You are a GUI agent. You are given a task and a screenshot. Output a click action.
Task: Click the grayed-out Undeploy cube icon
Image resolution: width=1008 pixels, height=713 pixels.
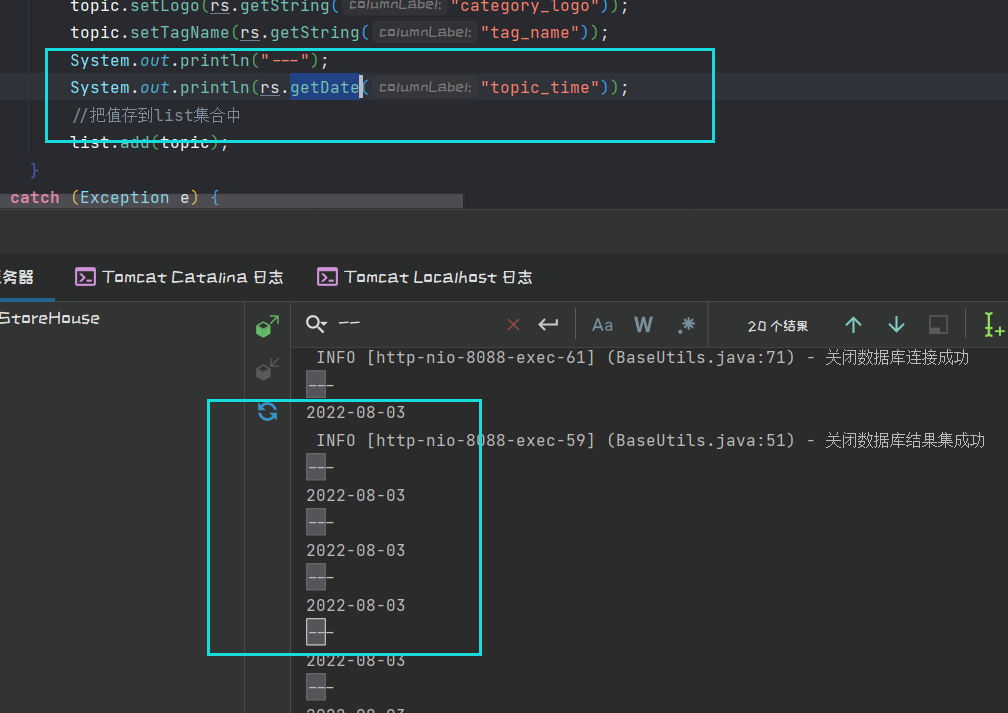[x=267, y=369]
